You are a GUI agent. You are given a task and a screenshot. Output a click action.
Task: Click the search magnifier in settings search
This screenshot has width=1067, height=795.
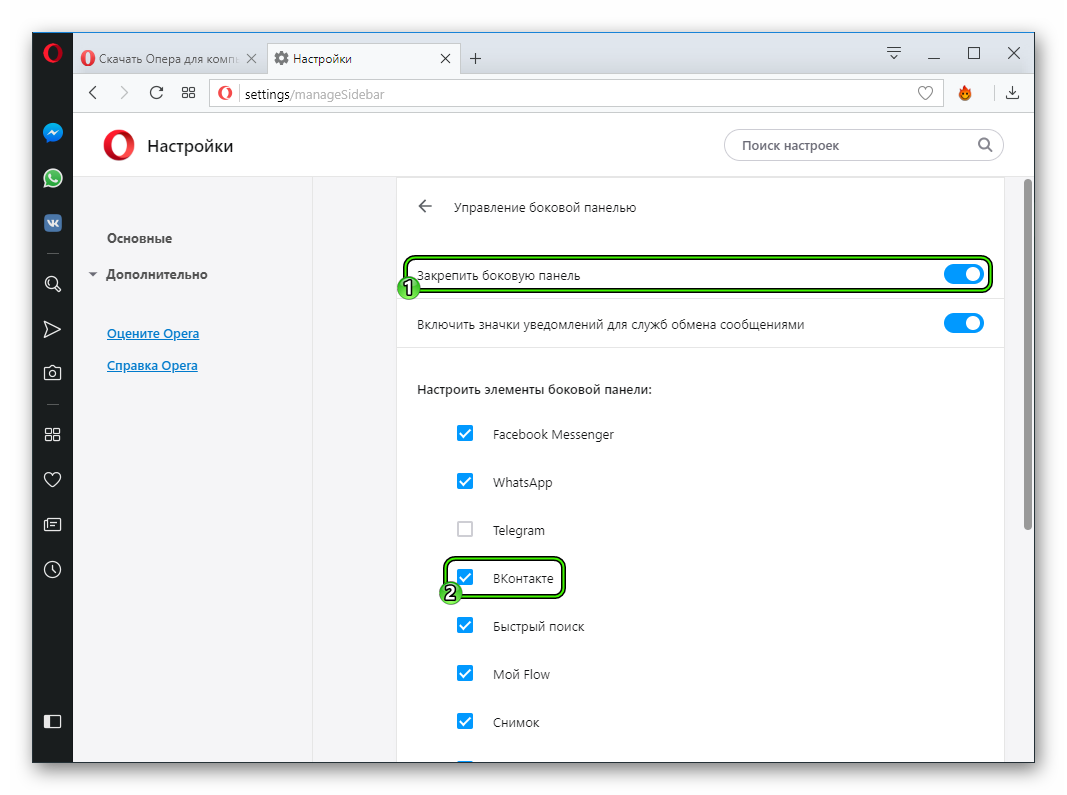click(985, 145)
